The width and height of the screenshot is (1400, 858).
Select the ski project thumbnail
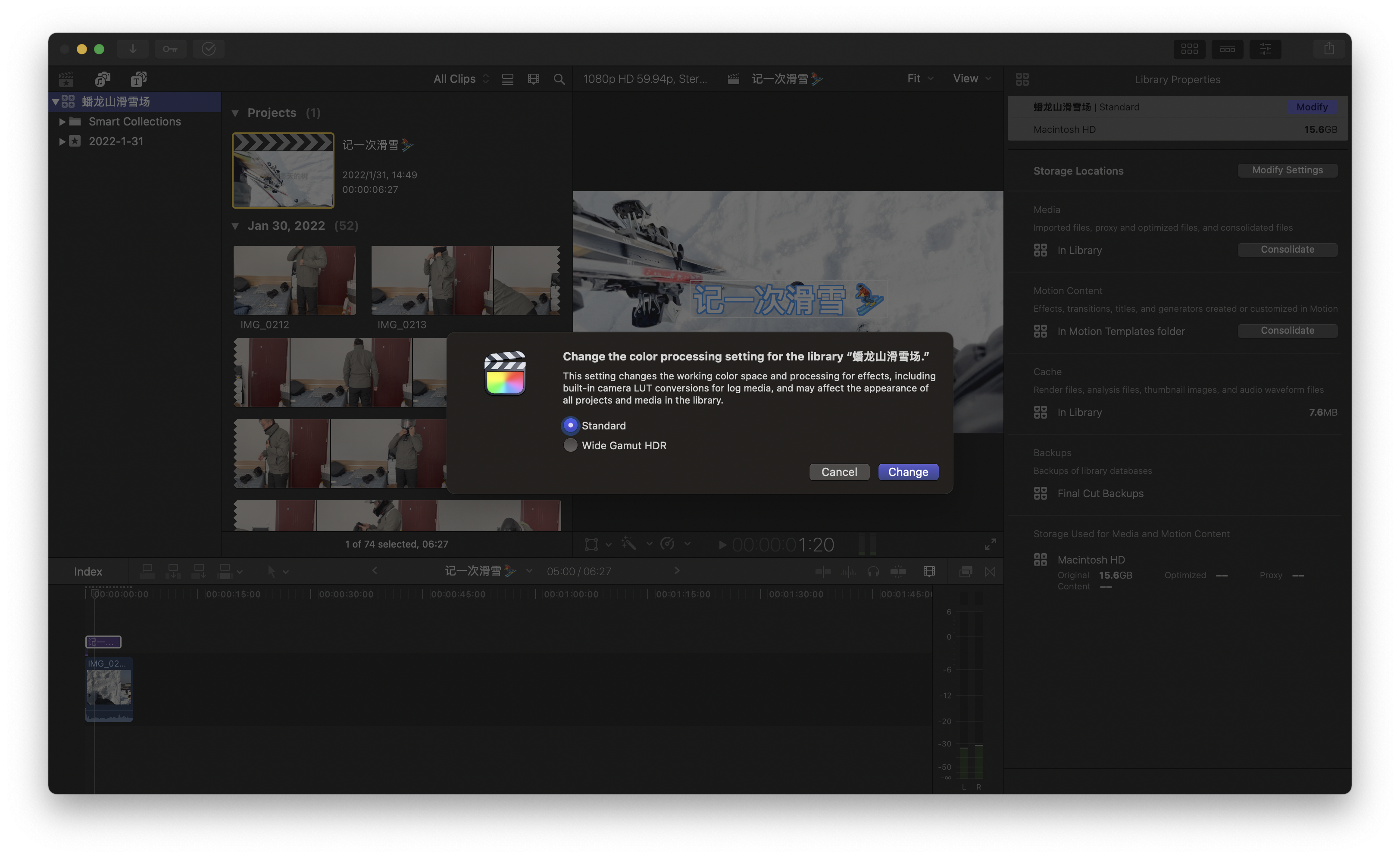point(283,170)
